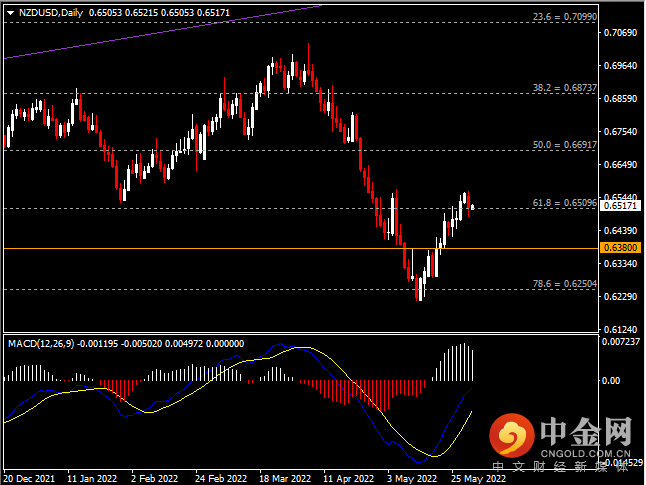Select the 78.6 = 0.62504 Fibonacci label
This screenshot has width=646, height=485.
pos(563,284)
